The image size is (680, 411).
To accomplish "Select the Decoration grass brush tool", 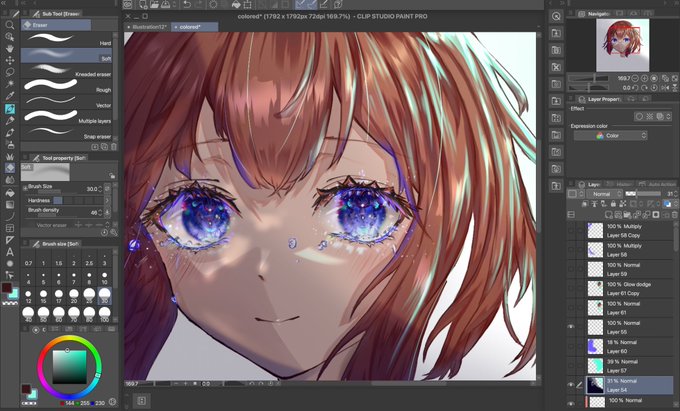I will [x=10, y=156].
